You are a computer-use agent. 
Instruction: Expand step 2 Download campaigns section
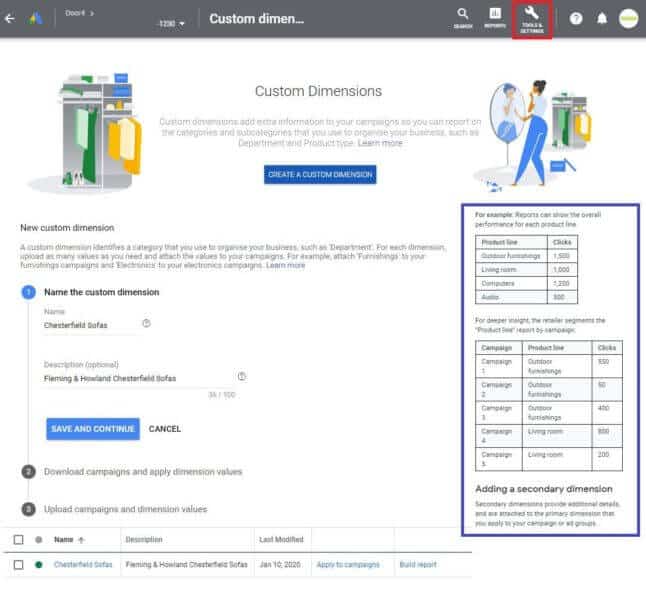click(143, 471)
